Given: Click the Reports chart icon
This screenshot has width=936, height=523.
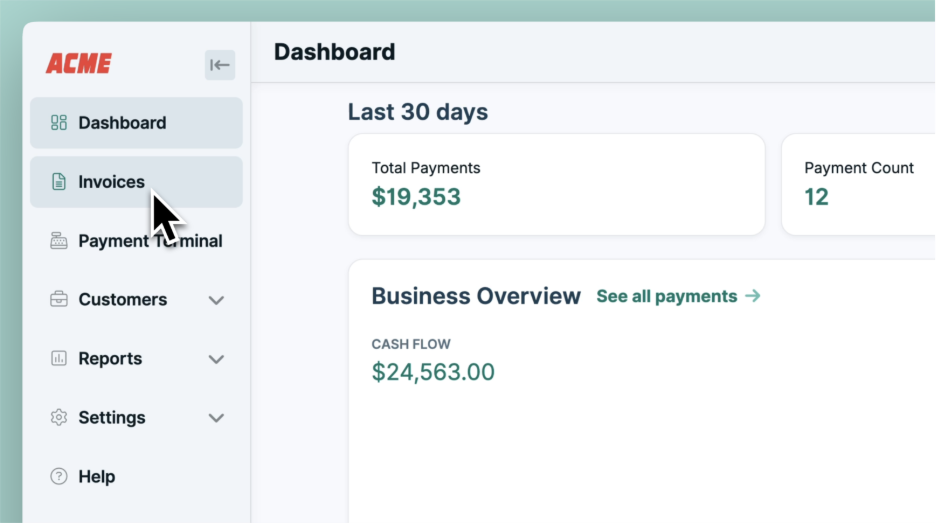Looking at the screenshot, I should [58, 358].
